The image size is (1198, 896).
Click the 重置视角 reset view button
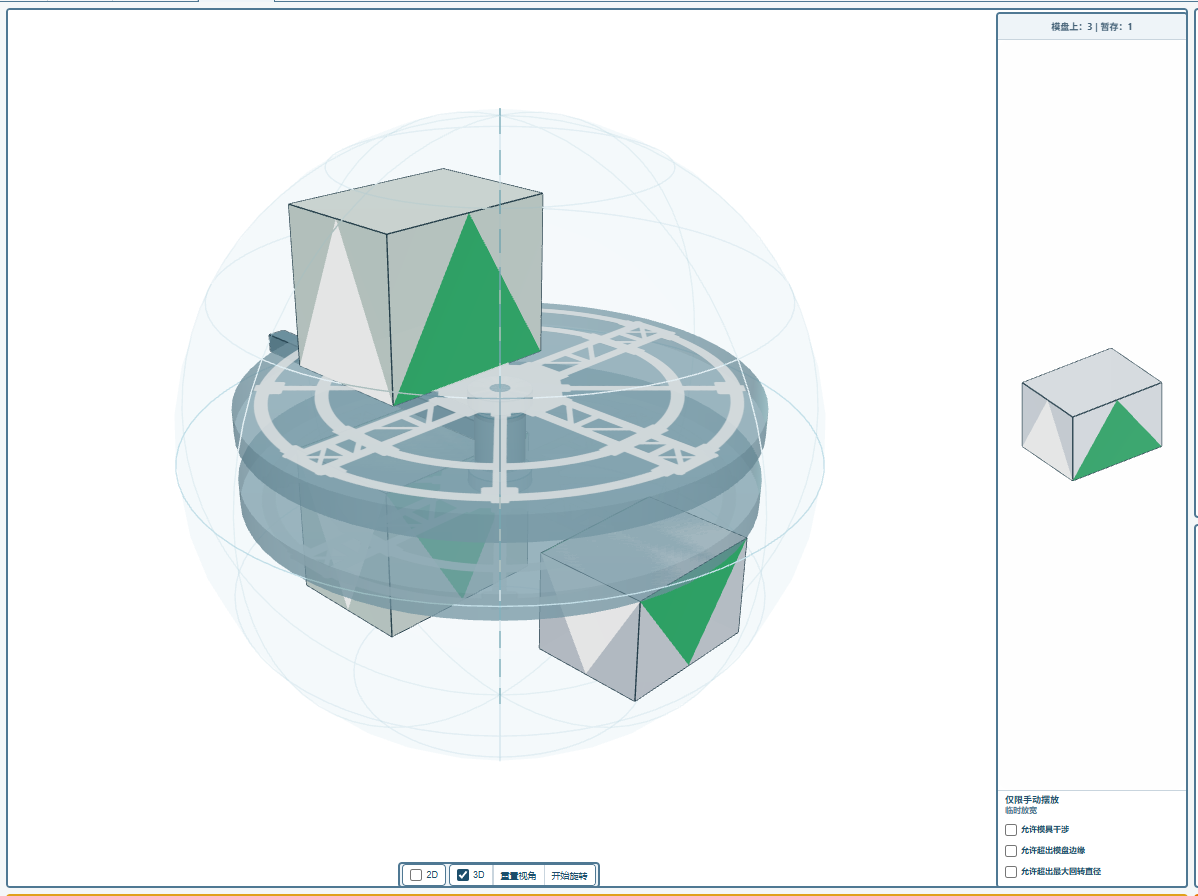pyautogui.click(x=518, y=875)
